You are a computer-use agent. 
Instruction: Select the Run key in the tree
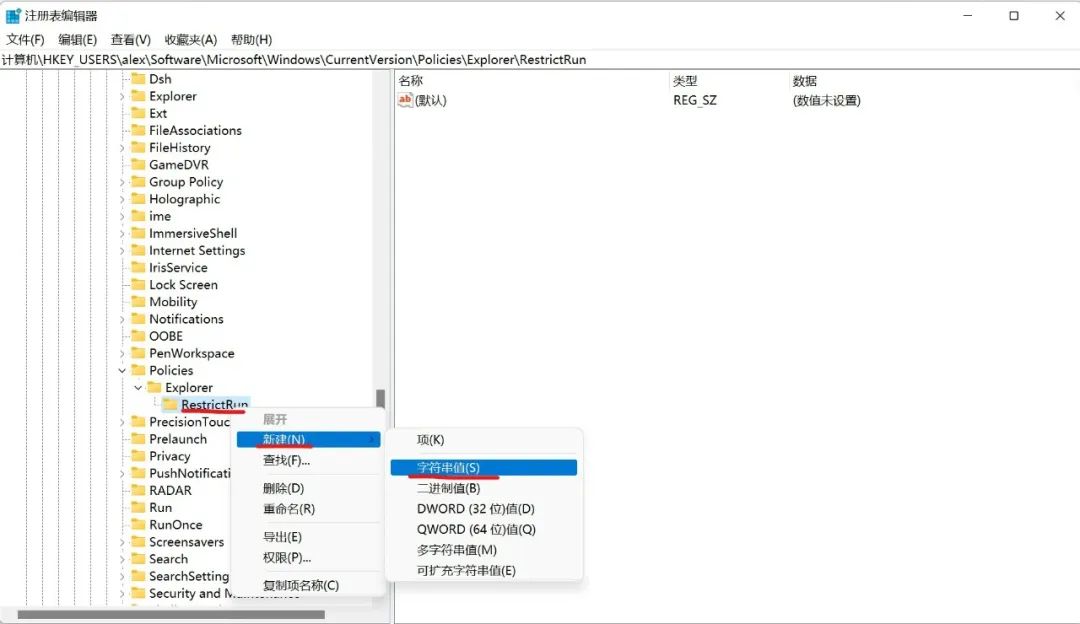(160, 508)
